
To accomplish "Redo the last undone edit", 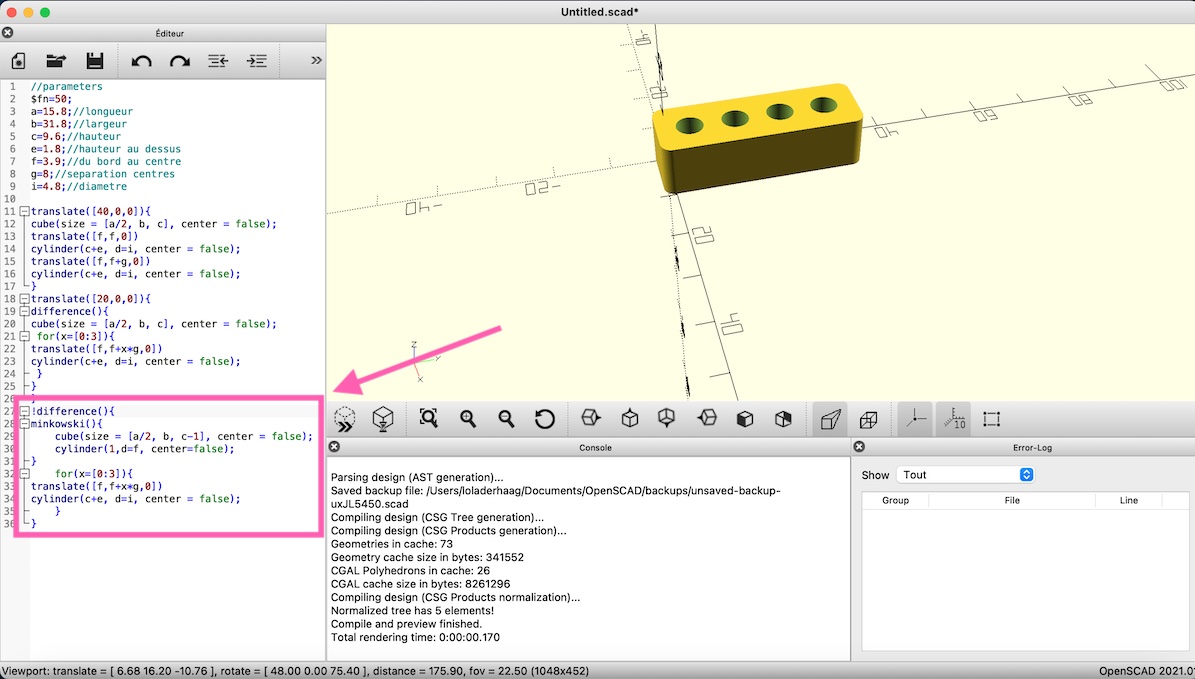I will coord(179,61).
